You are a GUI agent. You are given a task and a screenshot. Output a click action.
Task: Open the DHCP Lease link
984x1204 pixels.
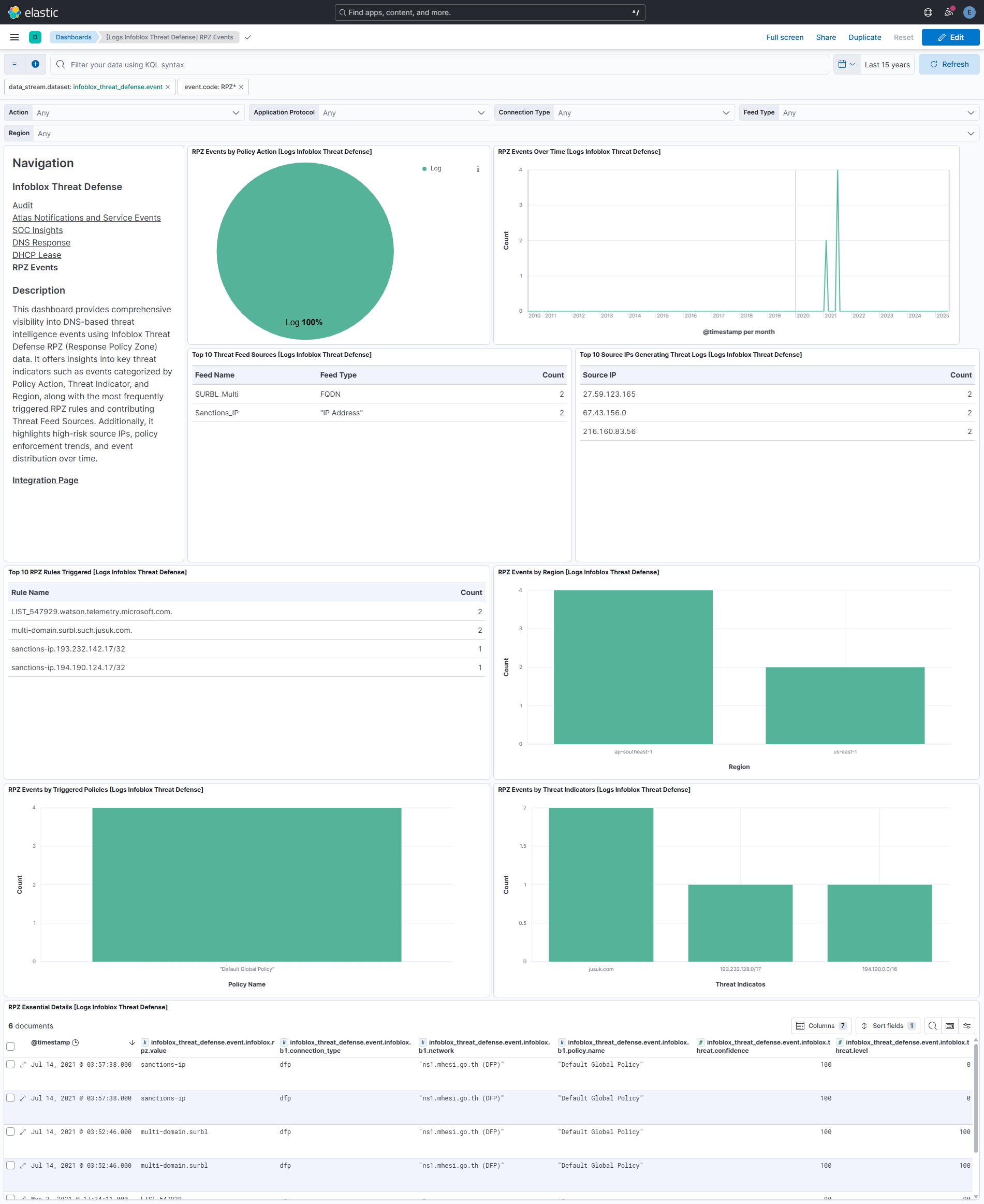37,255
